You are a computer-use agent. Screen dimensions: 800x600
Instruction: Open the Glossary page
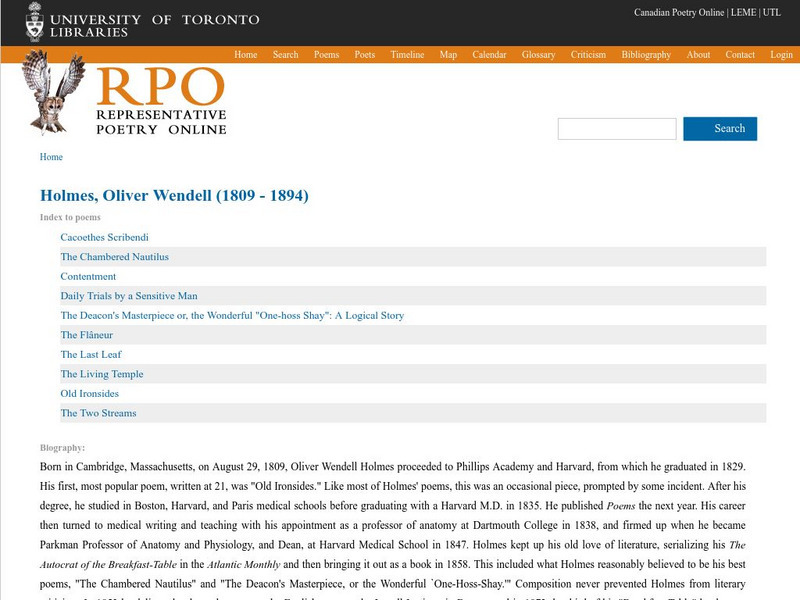point(538,55)
